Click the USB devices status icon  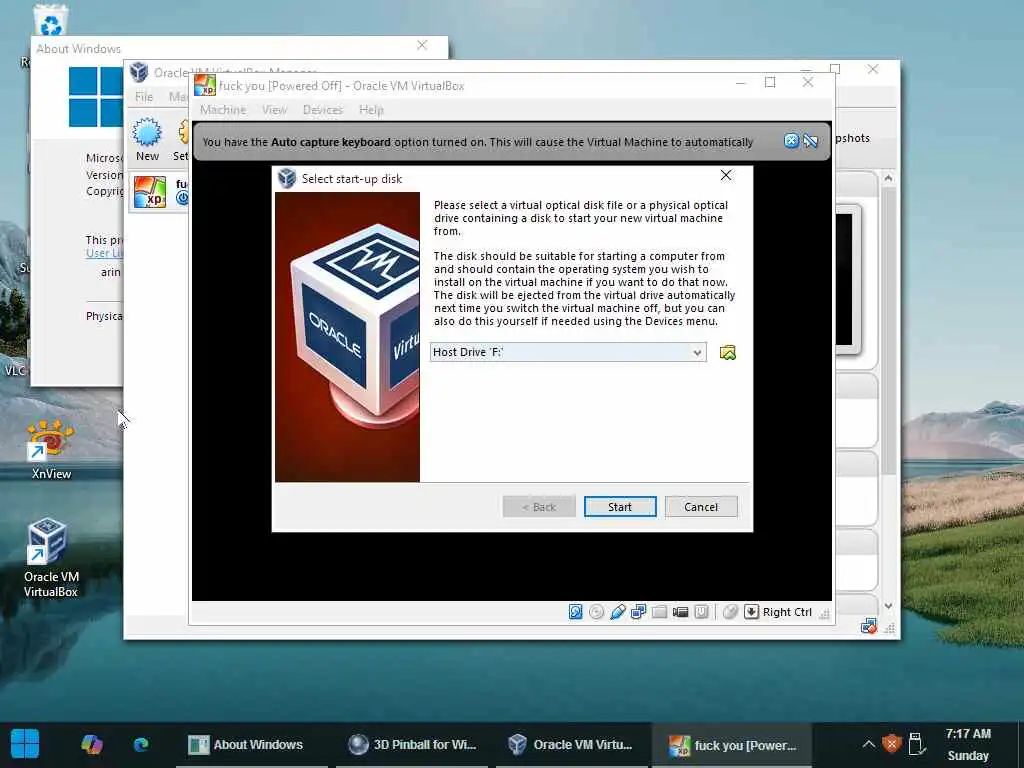point(617,612)
